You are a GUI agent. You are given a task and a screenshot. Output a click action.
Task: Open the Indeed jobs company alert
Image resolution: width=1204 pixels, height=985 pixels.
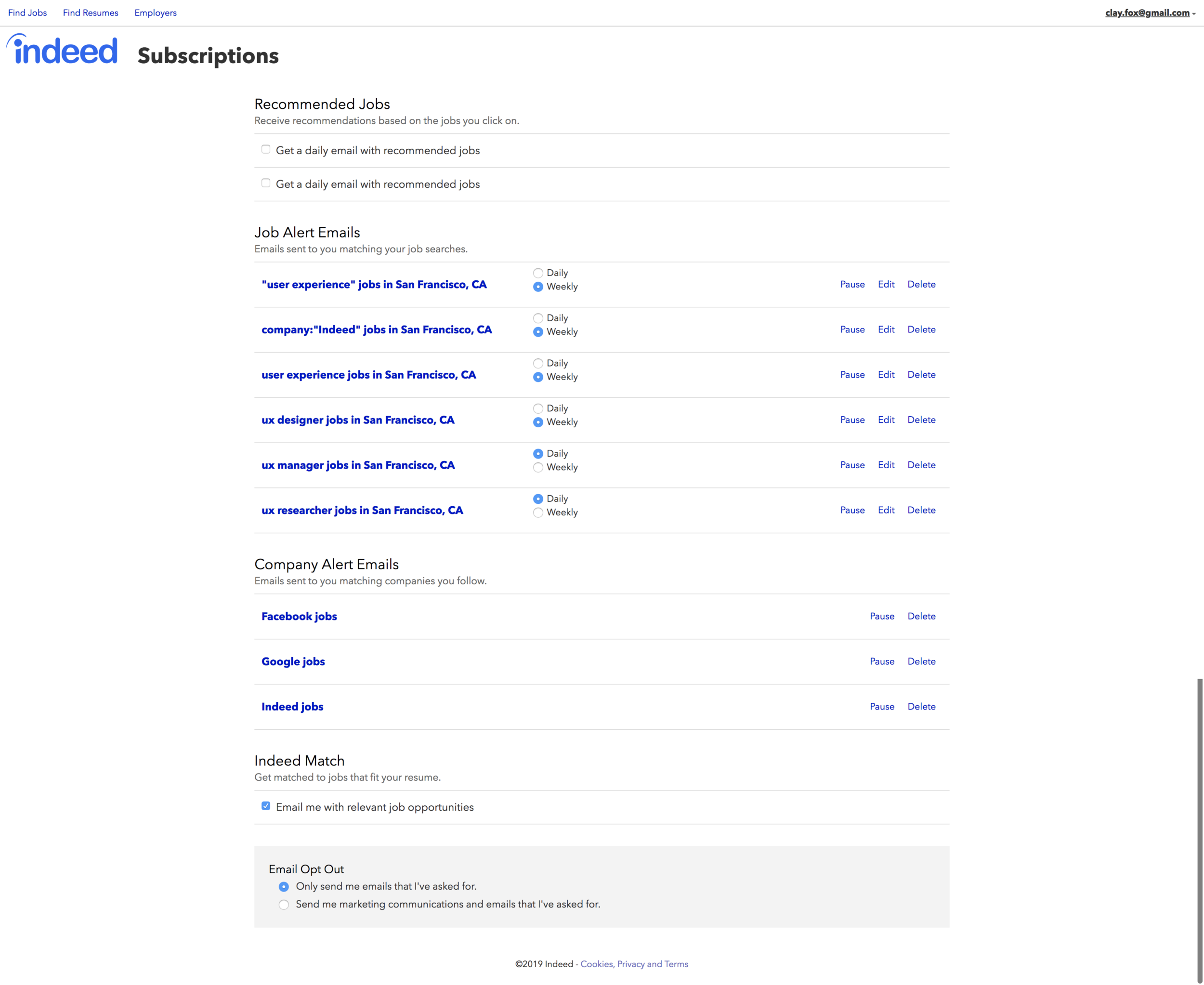(x=292, y=707)
